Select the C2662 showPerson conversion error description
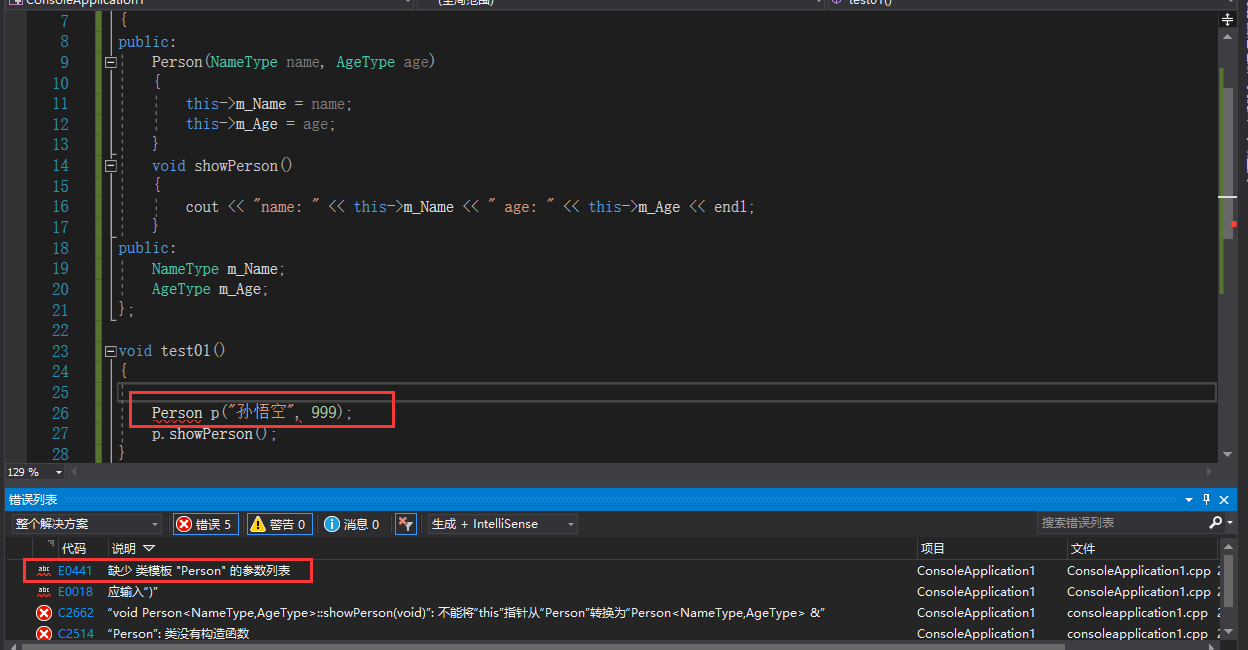 click(x=465, y=613)
